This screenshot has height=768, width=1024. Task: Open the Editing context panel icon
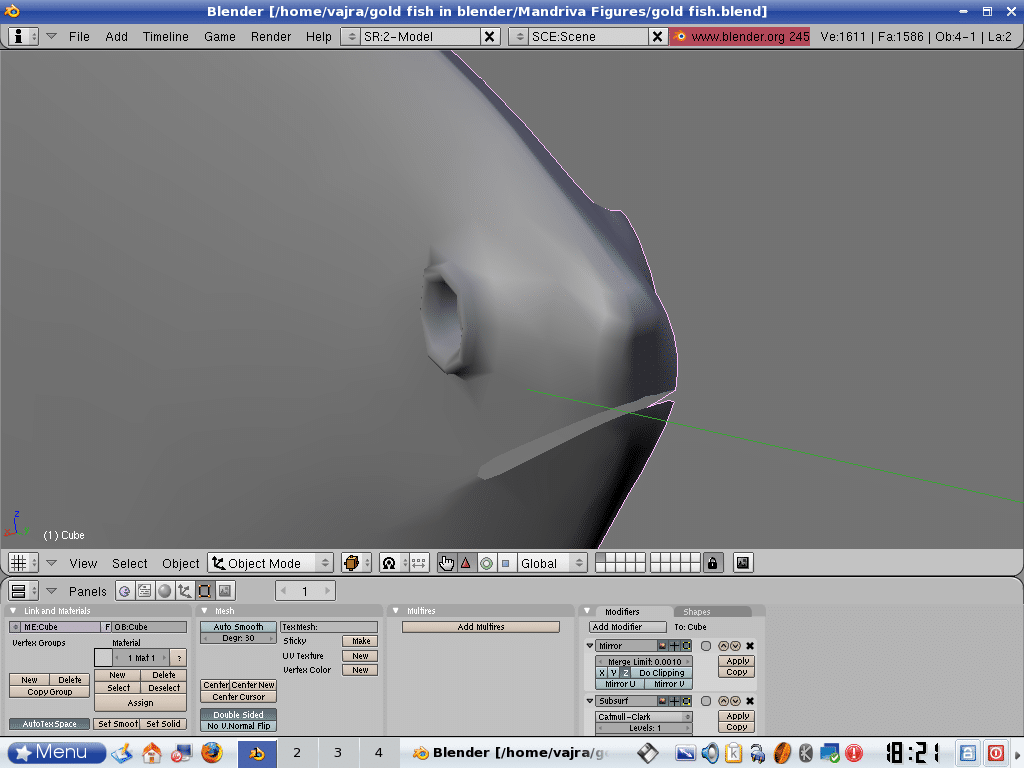click(205, 591)
